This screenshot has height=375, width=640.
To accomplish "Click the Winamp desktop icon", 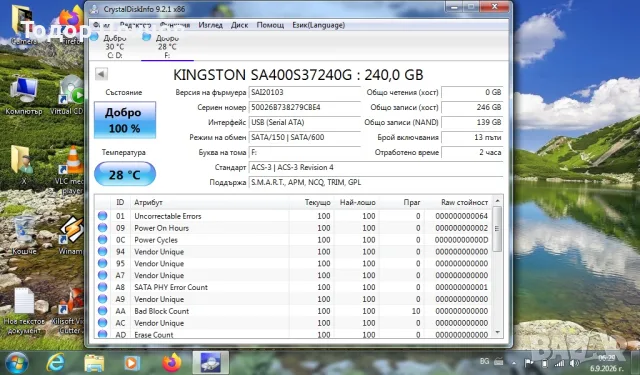I will [x=71, y=235].
